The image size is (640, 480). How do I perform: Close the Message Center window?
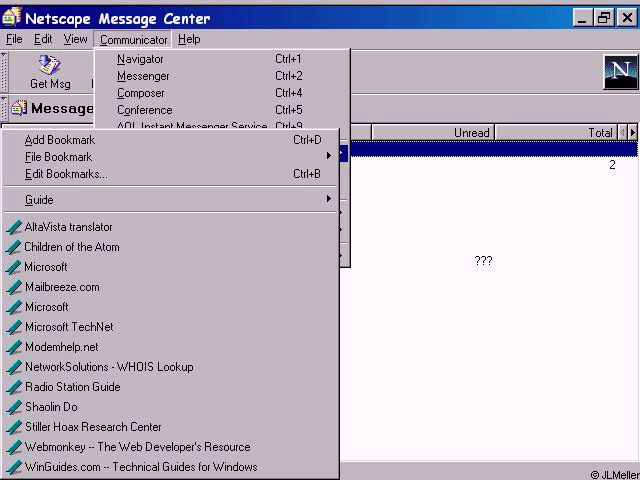[x=627, y=18]
